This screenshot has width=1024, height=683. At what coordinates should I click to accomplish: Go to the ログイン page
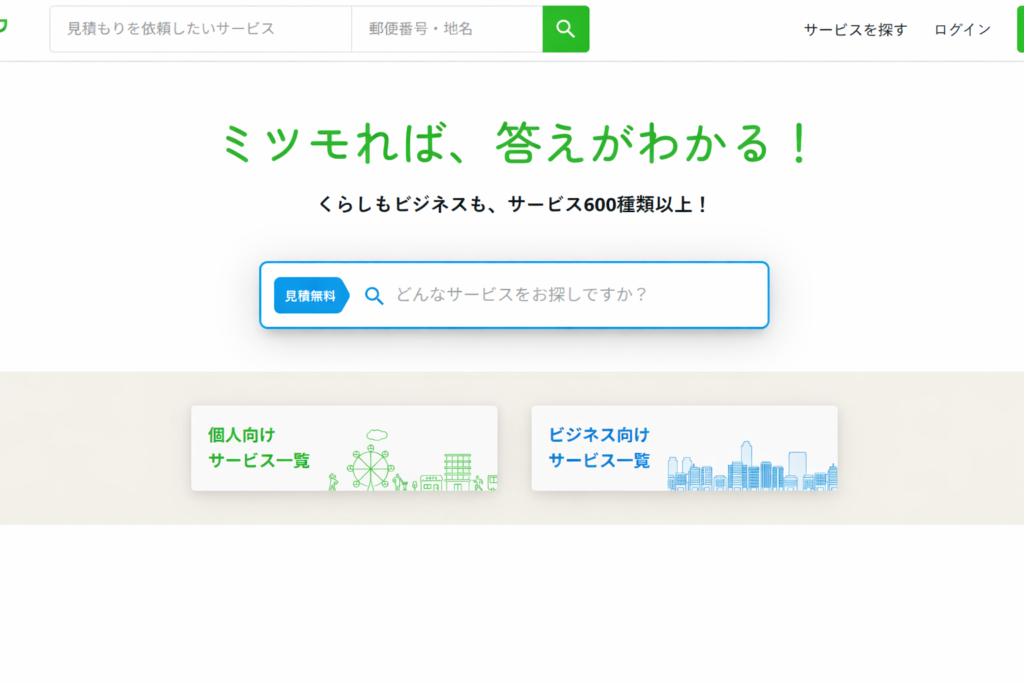pyautogui.click(x=962, y=30)
